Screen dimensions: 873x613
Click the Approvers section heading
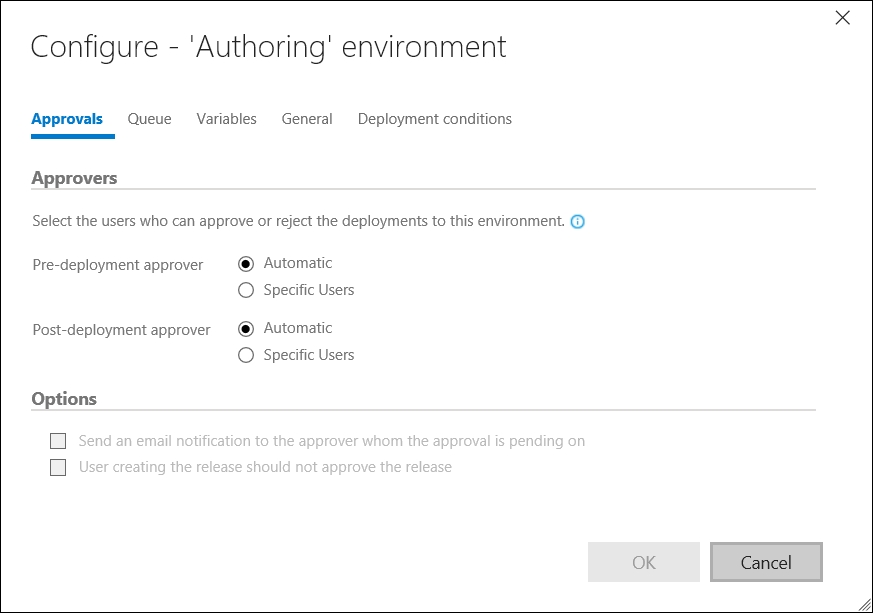click(74, 178)
